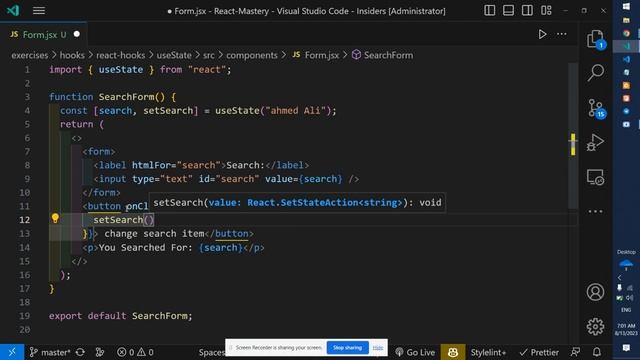
Task: Open Source Control view with 15 badge
Action: (596, 108)
